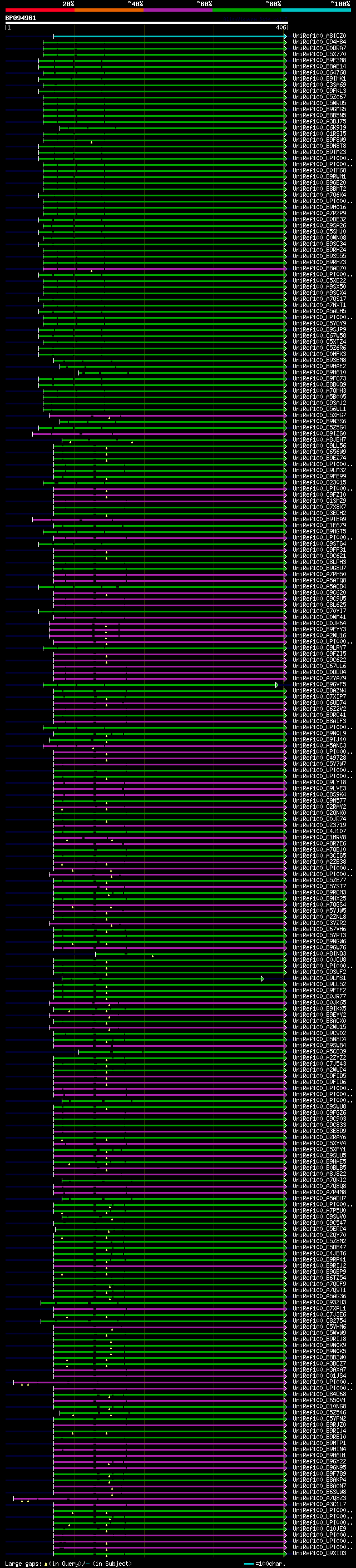Image resolution: width=356 pixels, height=1568 pixels.
Task: Select hit label UniRef100_B9I2G0
Action: [319, 433]
